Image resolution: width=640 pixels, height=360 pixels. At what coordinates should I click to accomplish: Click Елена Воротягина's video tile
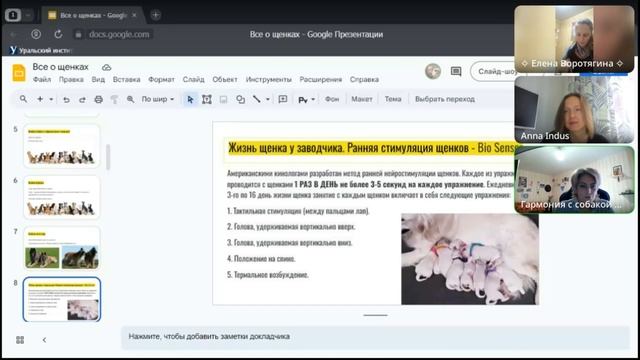point(574,39)
